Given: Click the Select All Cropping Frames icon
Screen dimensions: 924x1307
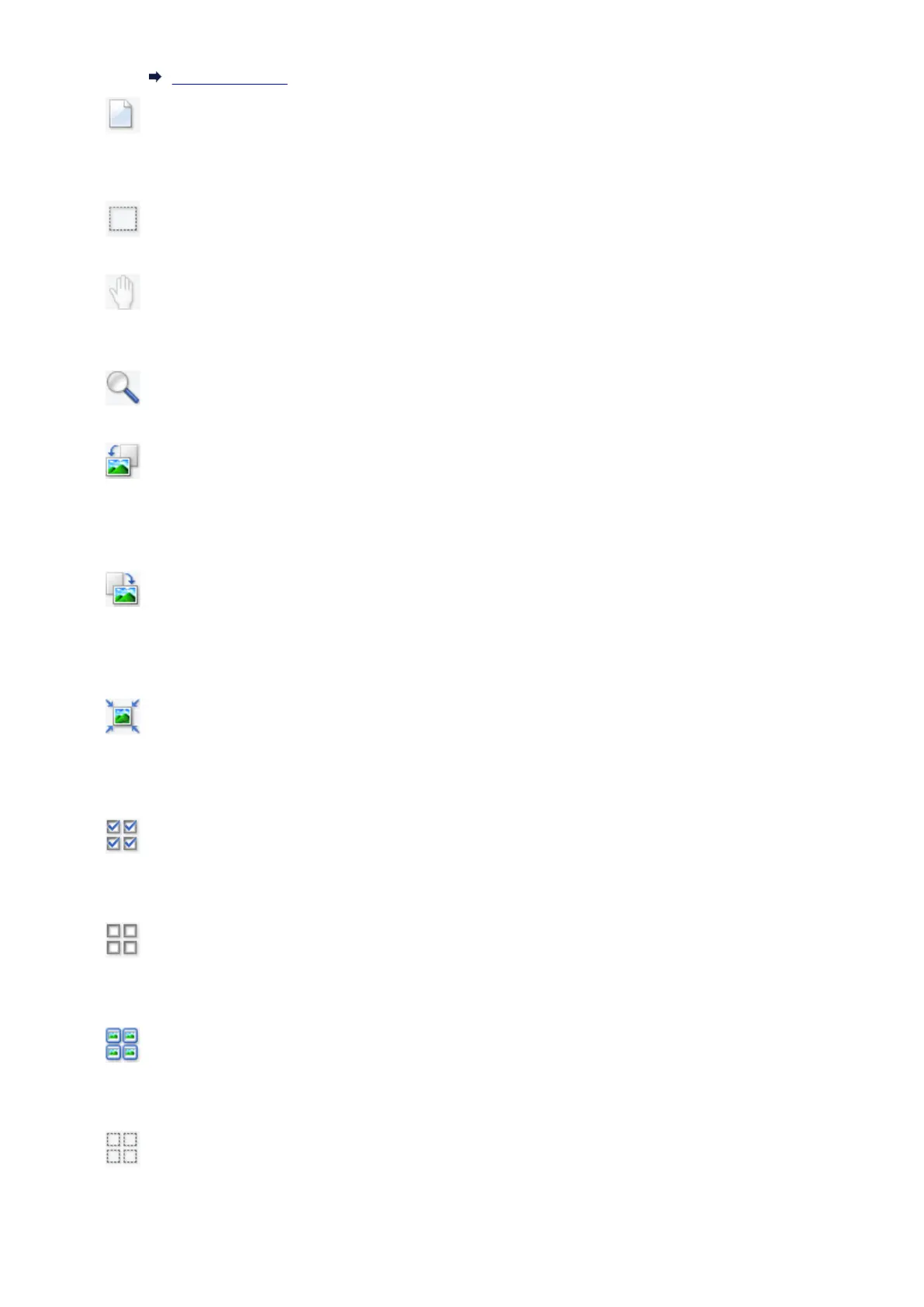Looking at the screenshot, I should click(x=123, y=1148).
